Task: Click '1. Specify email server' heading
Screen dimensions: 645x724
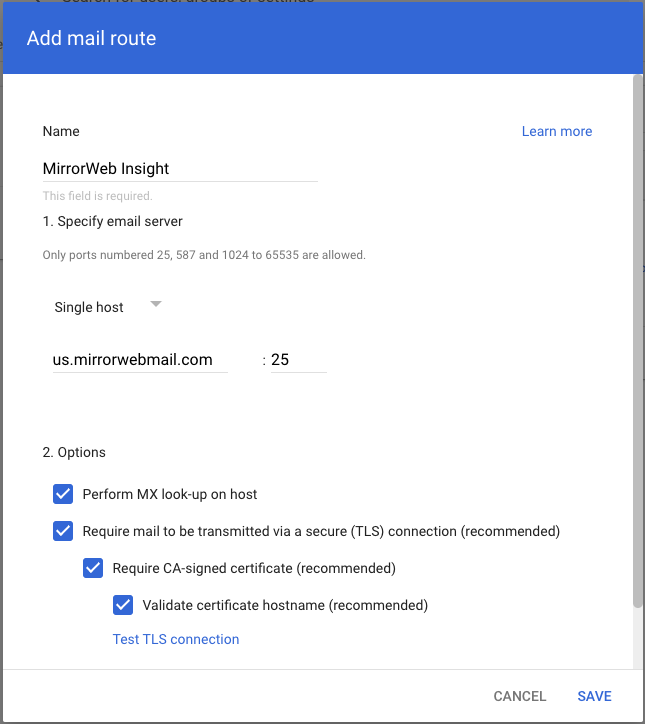Action: click(113, 221)
